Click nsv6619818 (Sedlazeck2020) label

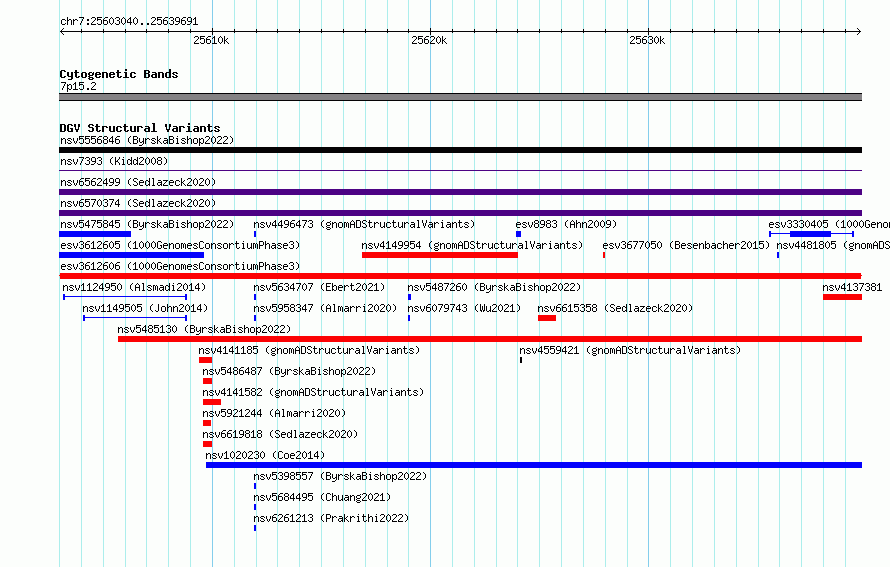(x=280, y=434)
